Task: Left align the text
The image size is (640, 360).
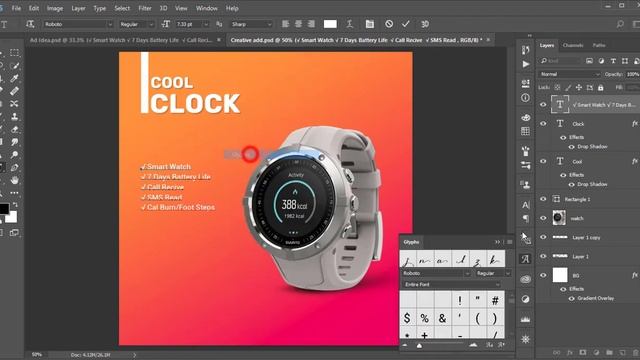Action: pos(285,24)
